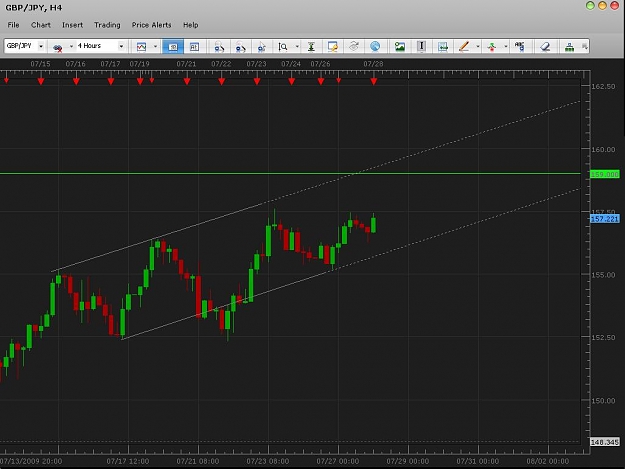Click the yellow window minimize button

(x=602, y=6)
